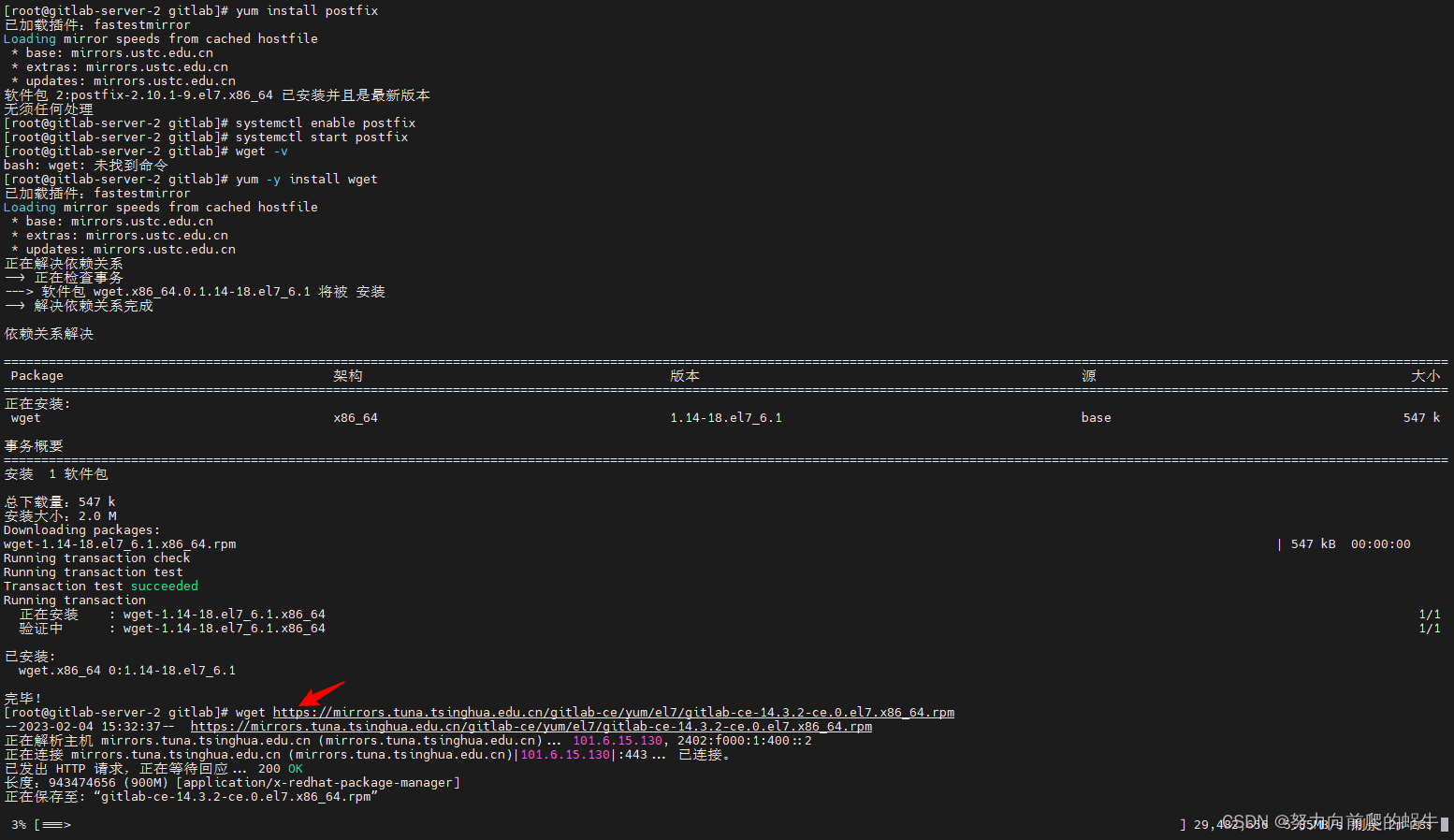Click the "Downloading packages:" line
1454x840 pixels.
tap(82, 530)
